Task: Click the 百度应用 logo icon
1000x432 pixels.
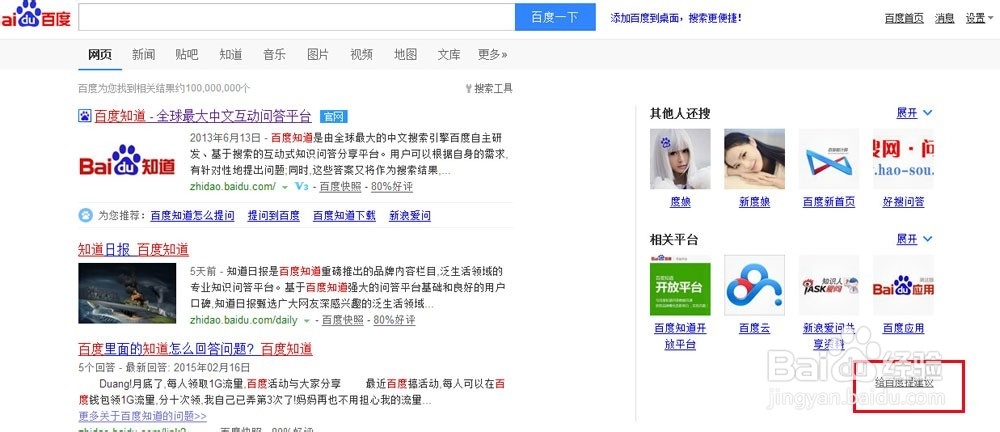Action: coord(903,285)
